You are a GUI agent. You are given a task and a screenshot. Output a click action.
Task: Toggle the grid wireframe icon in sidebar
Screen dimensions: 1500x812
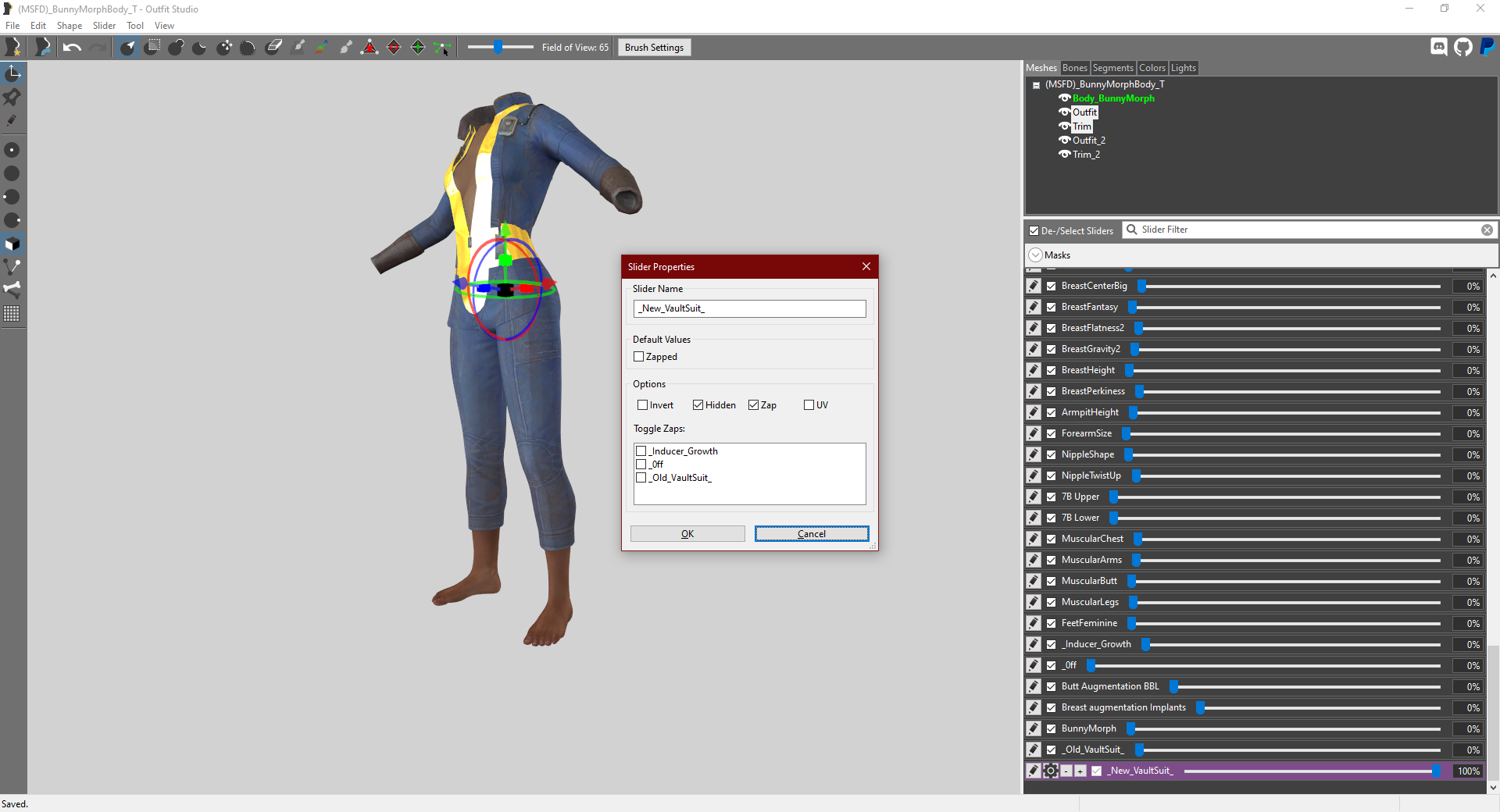(12, 314)
